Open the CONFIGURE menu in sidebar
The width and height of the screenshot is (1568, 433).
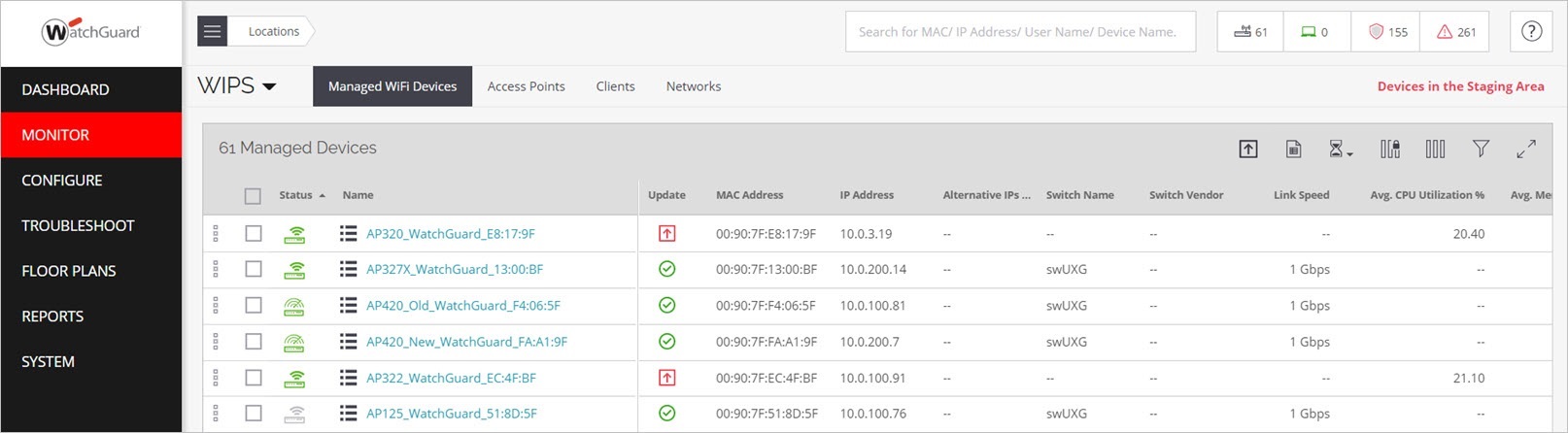point(62,181)
